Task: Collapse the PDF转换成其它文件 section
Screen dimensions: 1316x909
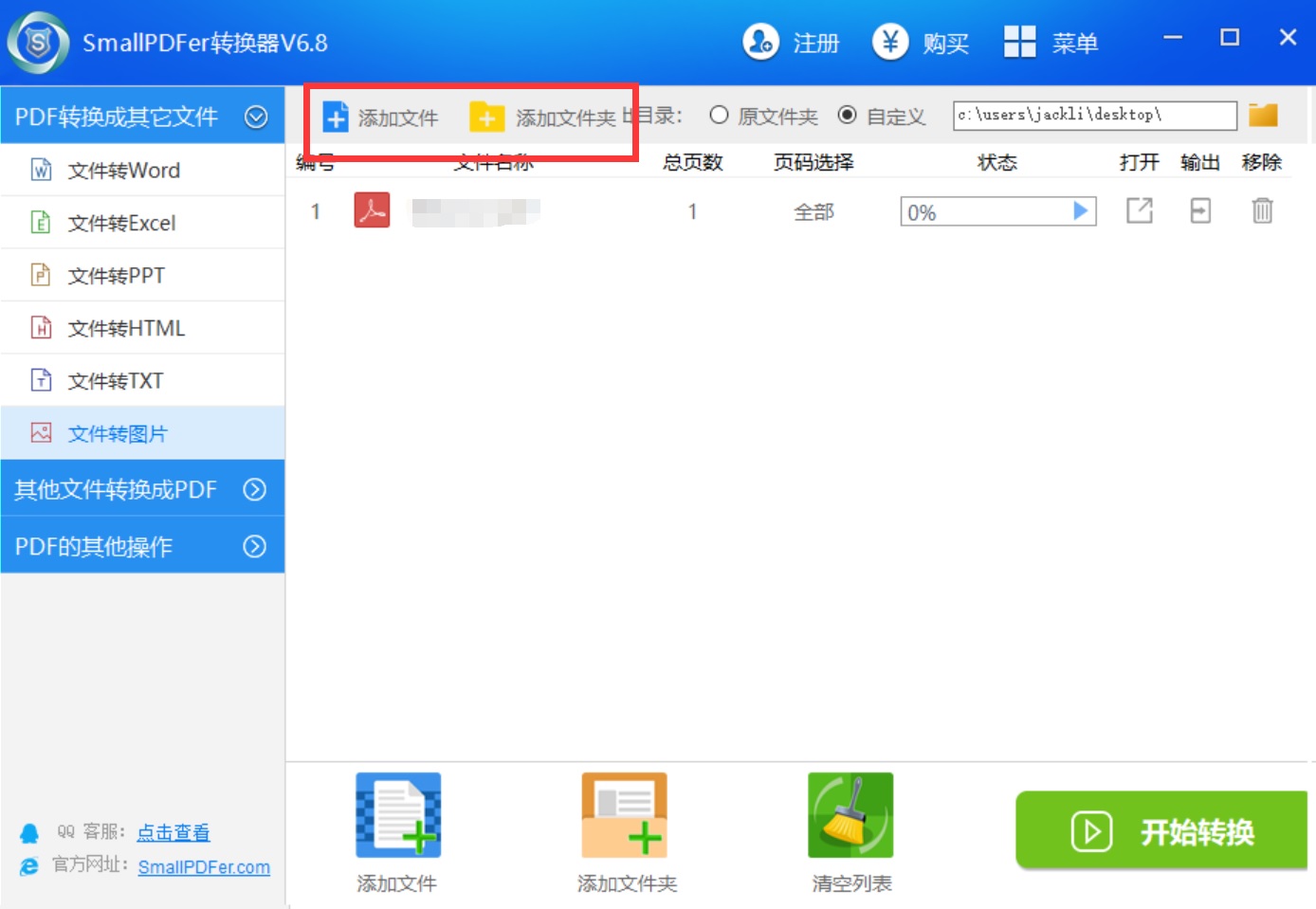Action: [256, 117]
